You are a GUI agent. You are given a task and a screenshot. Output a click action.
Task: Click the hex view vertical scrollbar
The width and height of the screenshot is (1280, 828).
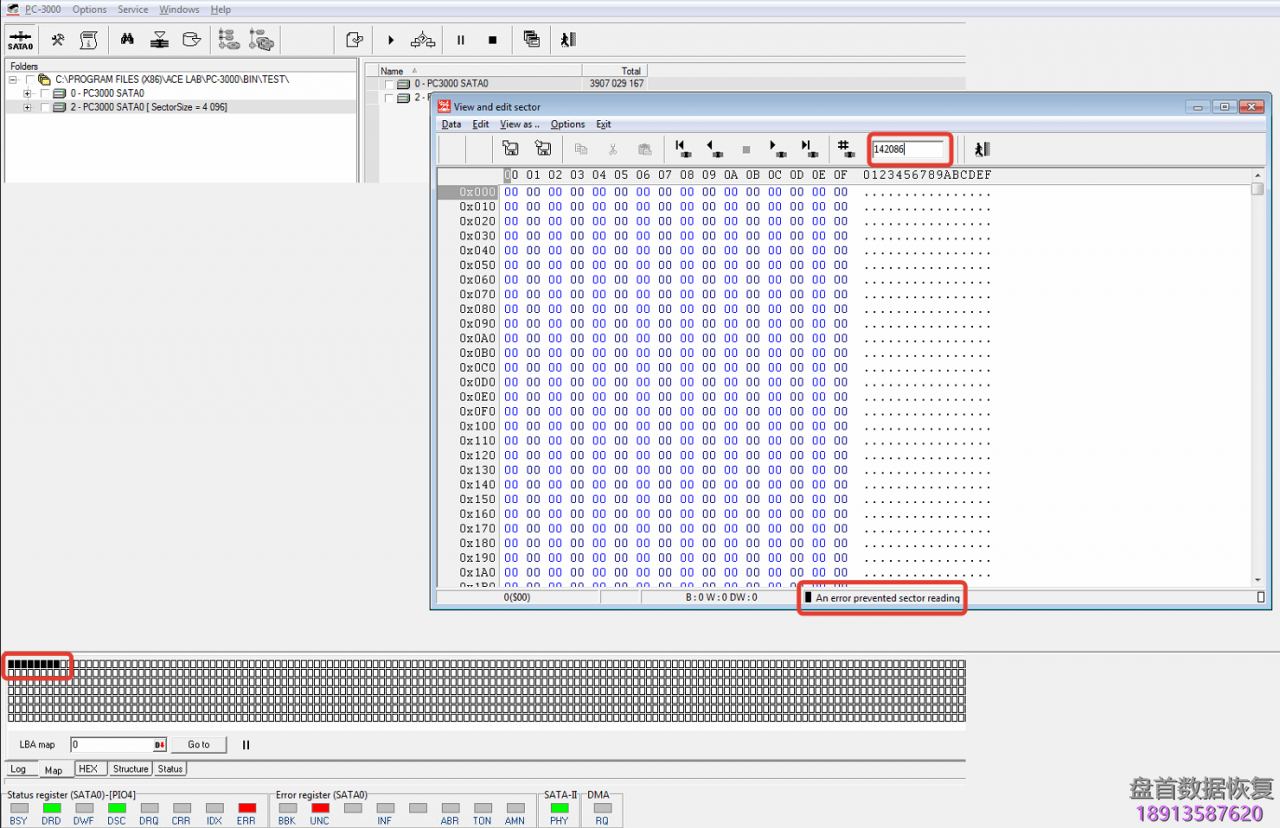point(1257,380)
